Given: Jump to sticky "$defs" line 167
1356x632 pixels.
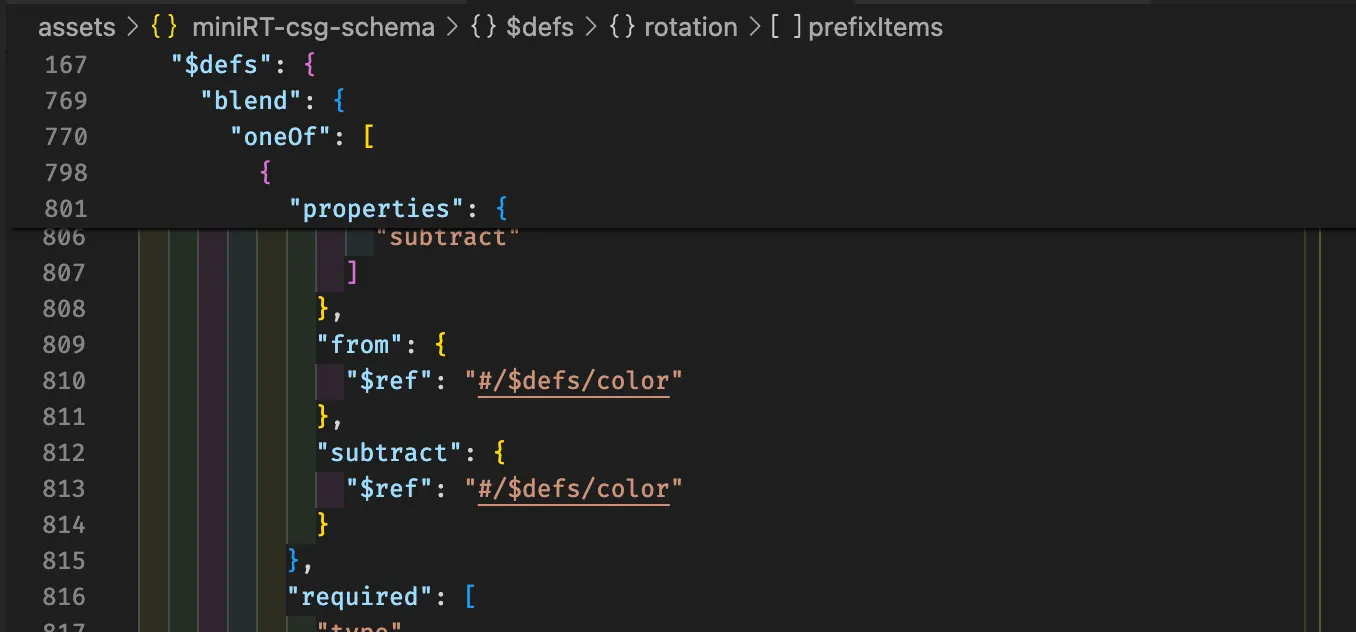Looking at the screenshot, I should (229, 64).
